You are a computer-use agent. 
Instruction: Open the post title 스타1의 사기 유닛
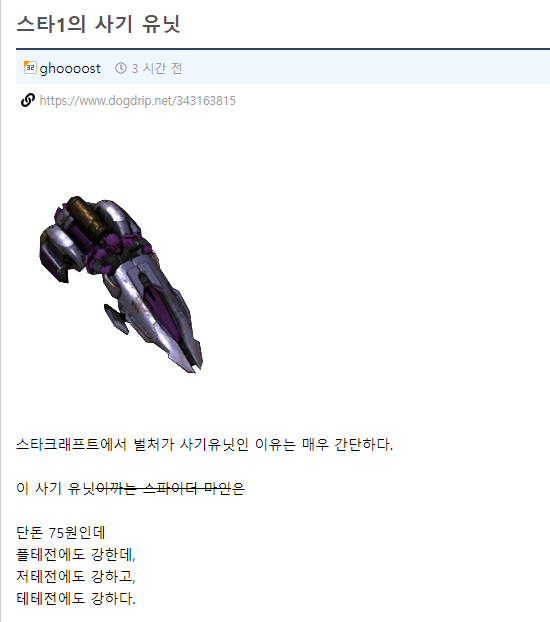(98, 24)
